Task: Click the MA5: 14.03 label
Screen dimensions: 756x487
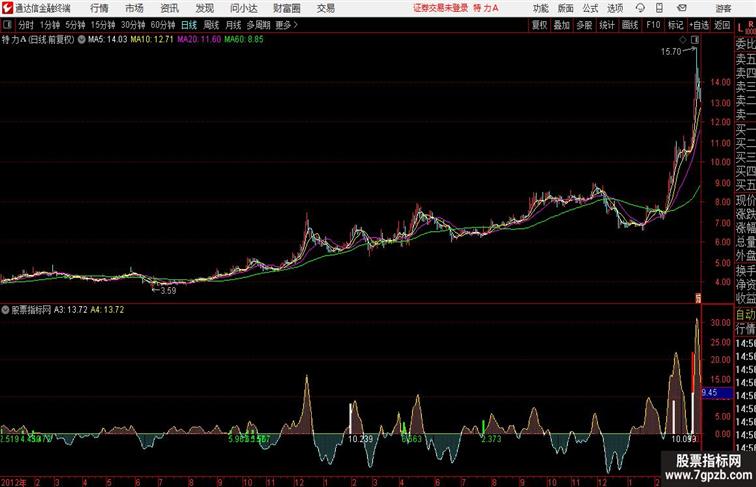Action: (107, 40)
